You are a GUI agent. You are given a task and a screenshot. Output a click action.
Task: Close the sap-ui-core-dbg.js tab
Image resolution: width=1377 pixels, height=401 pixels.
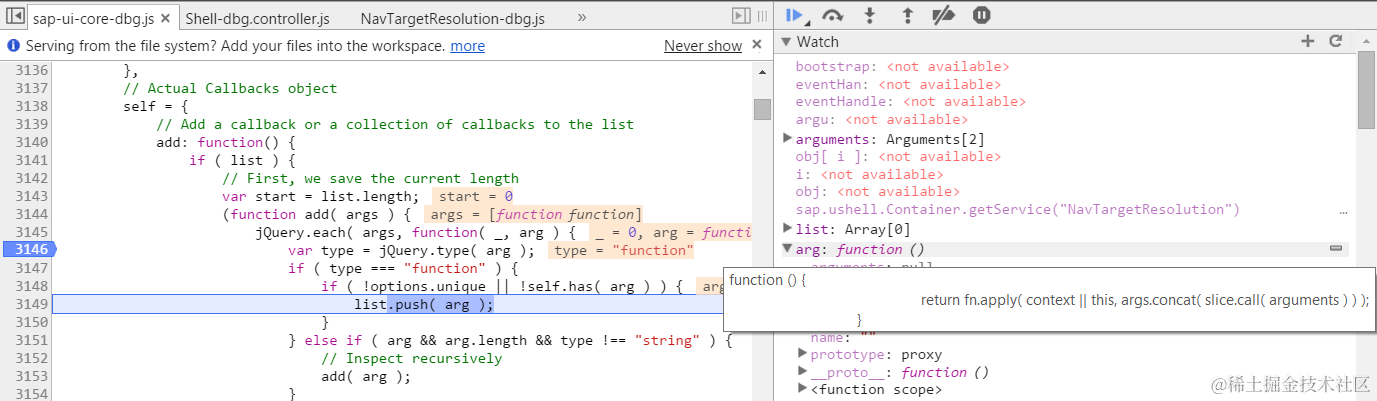coord(165,18)
